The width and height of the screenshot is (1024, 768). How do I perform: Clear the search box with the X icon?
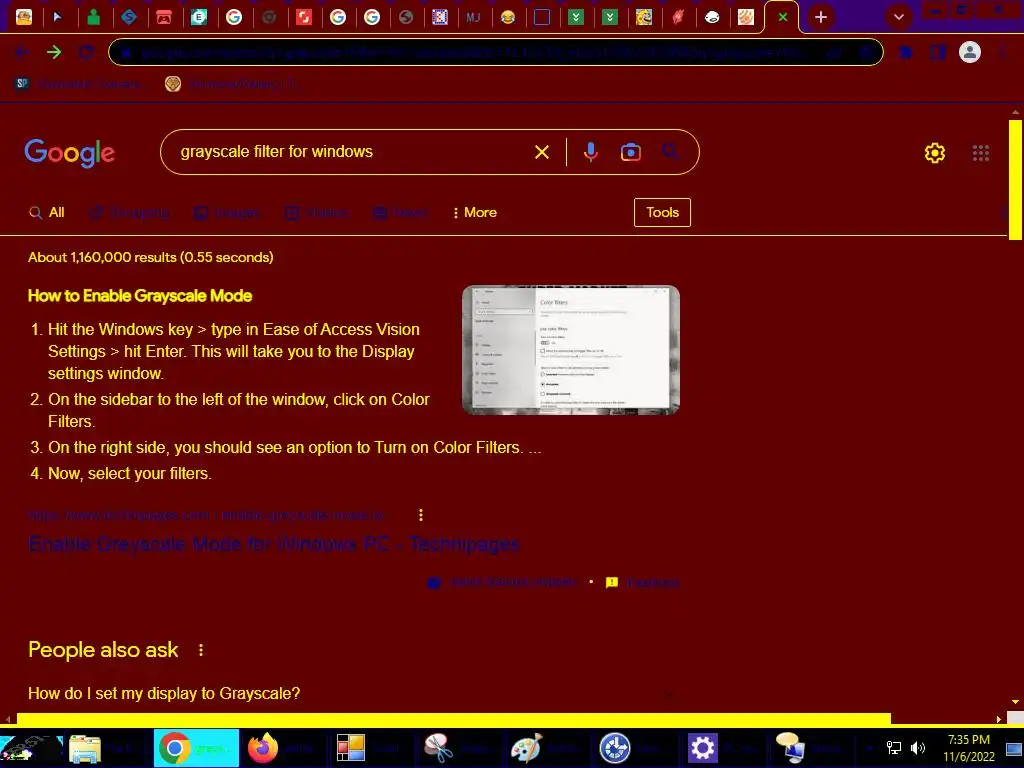point(541,152)
